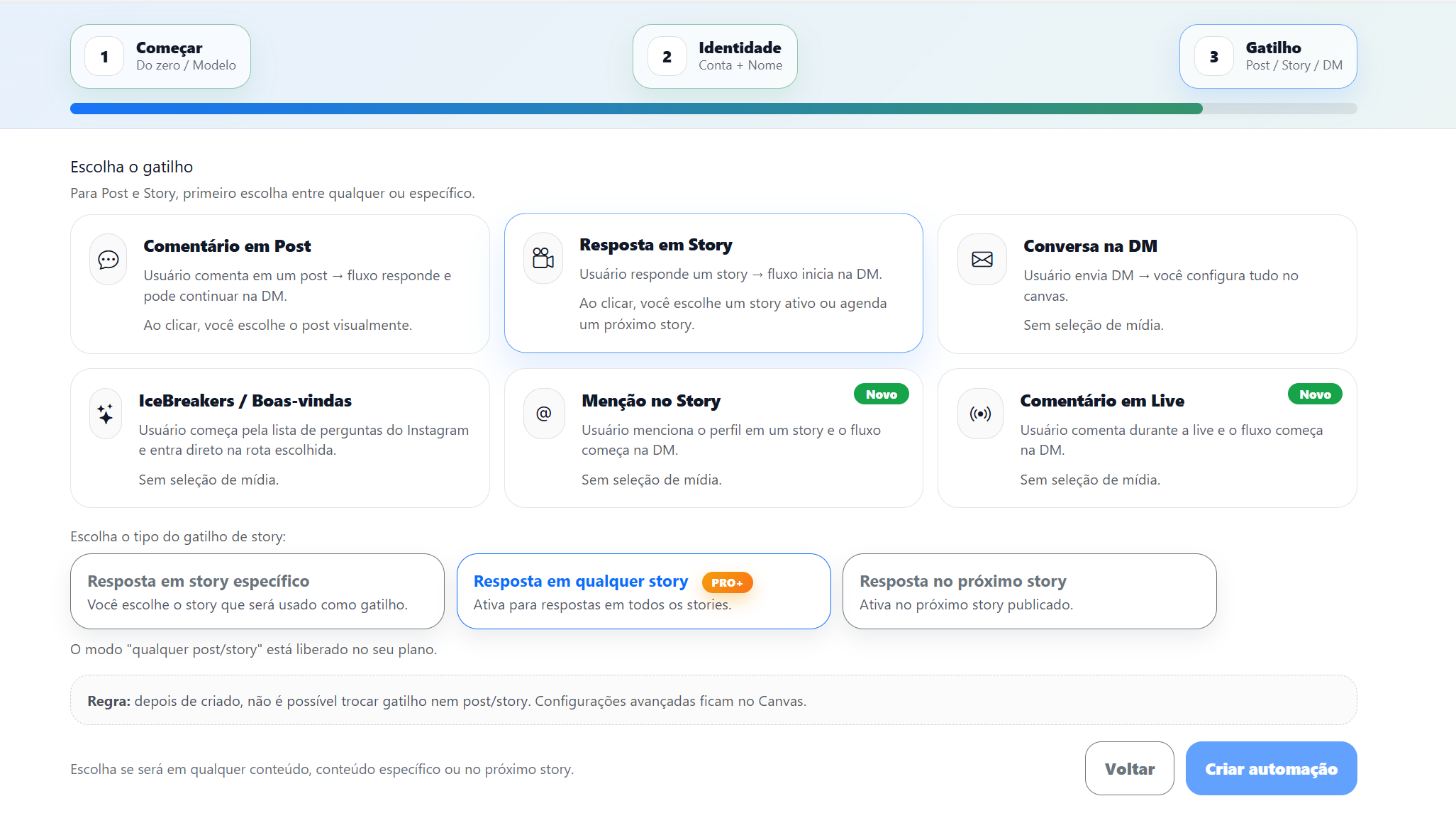
Task: Click the video camera icon in Resposta em Story
Action: [543, 258]
